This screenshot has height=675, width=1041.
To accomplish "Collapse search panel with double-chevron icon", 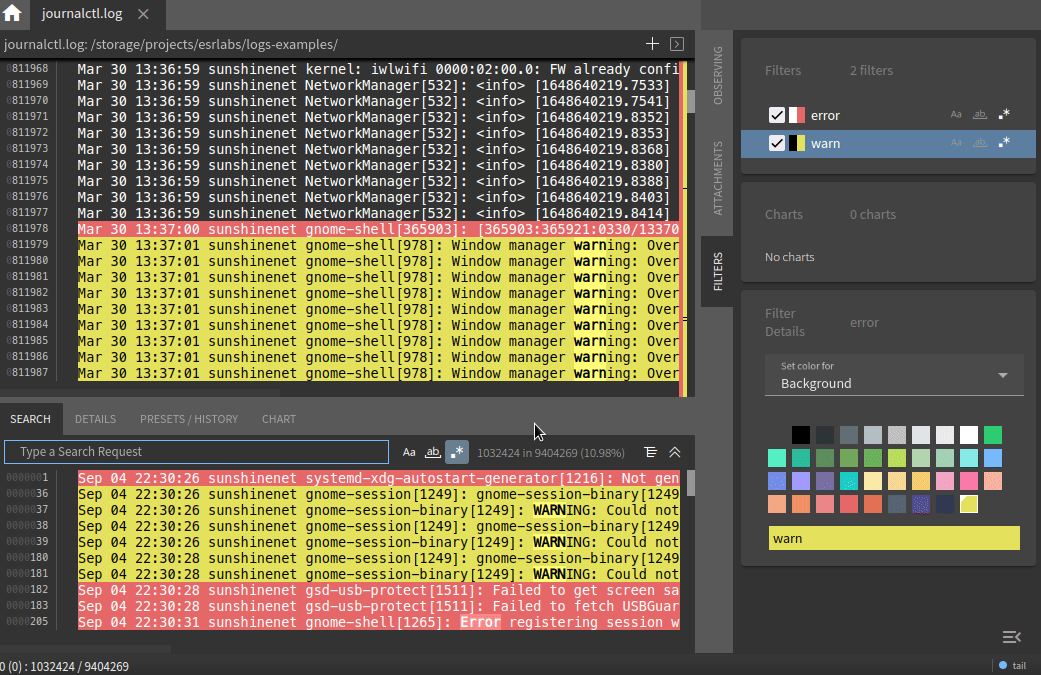I will 675,452.
